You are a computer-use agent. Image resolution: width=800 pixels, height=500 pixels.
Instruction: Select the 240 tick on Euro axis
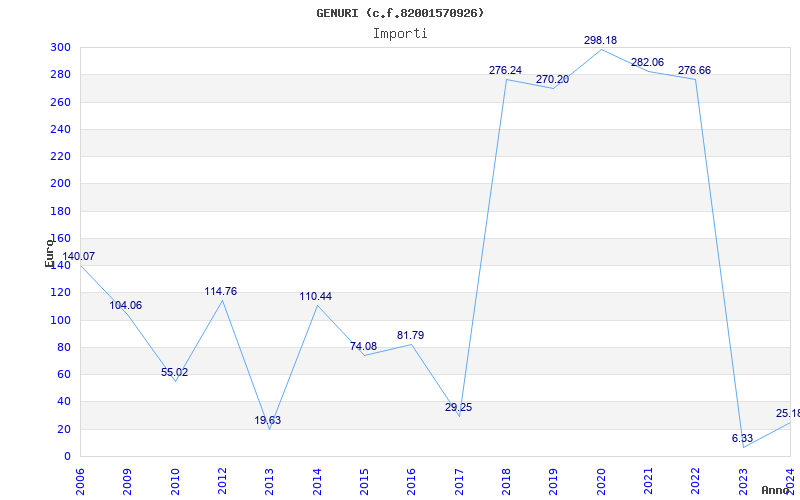pos(60,129)
